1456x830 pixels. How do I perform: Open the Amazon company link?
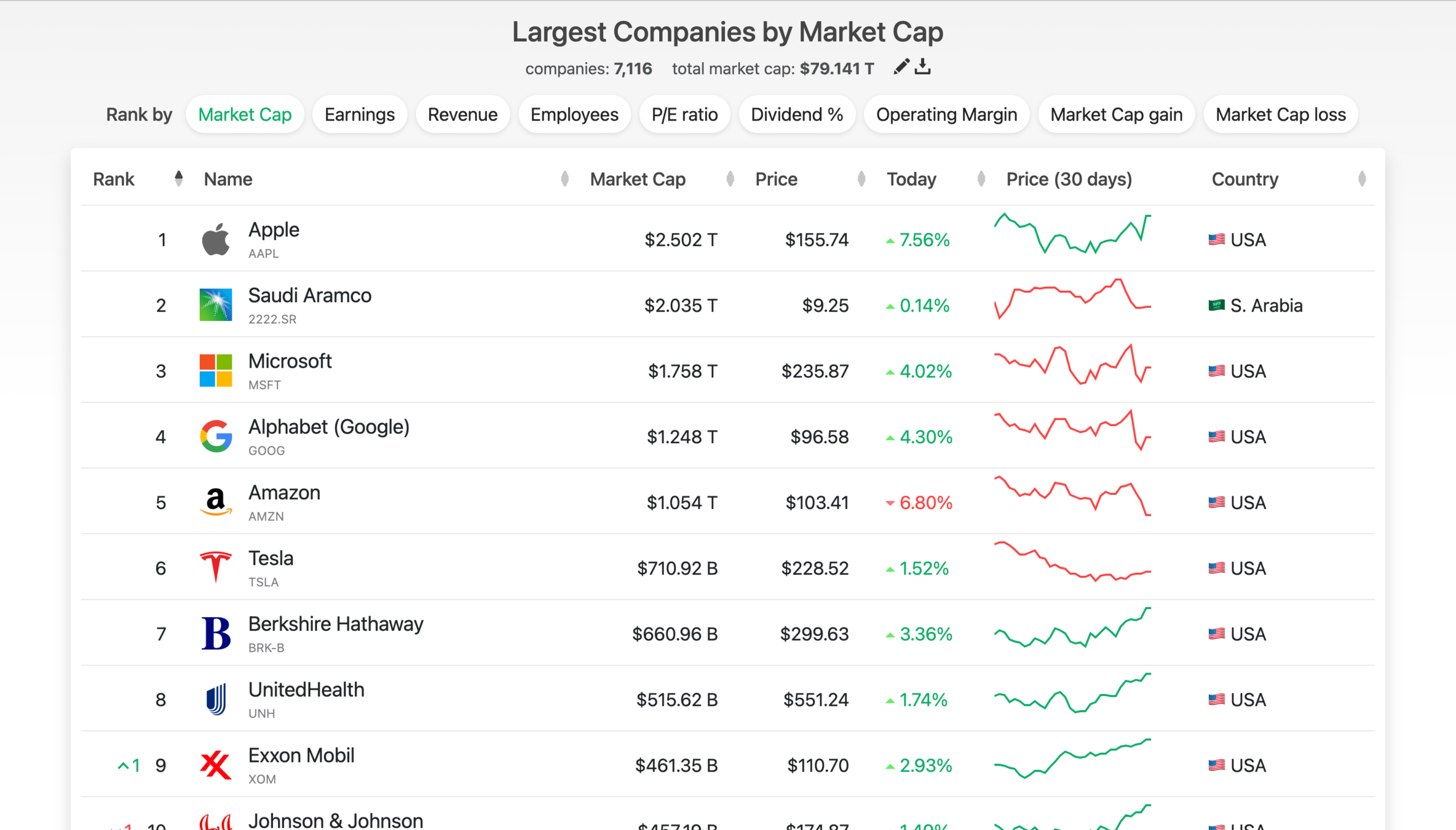[284, 493]
